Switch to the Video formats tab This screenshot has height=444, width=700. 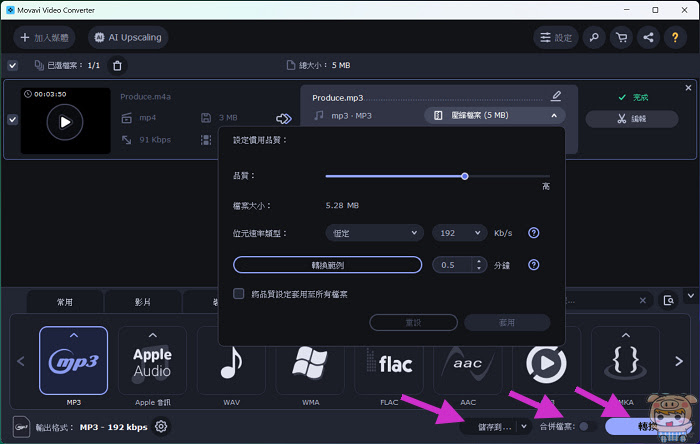(x=142, y=302)
